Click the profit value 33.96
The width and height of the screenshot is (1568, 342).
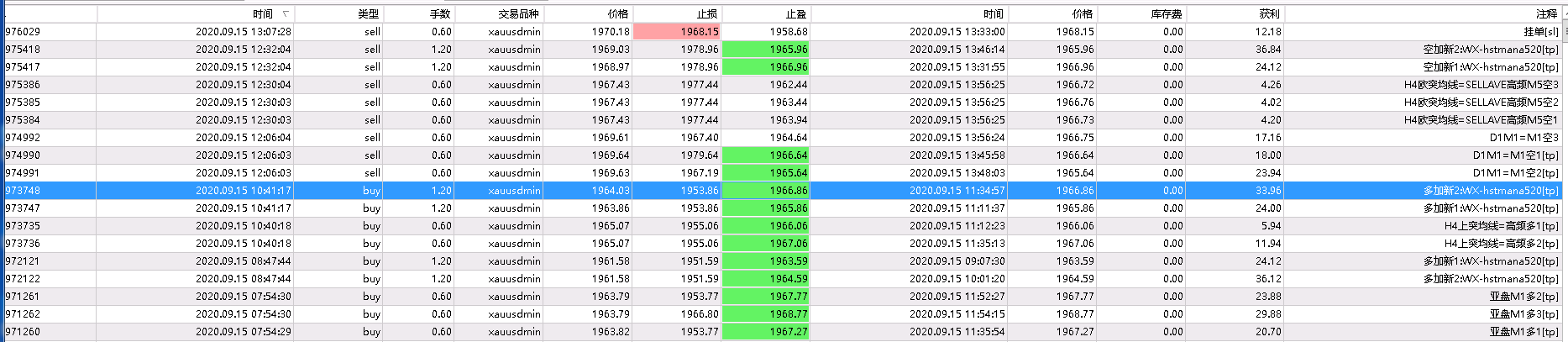(x=1268, y=190)
